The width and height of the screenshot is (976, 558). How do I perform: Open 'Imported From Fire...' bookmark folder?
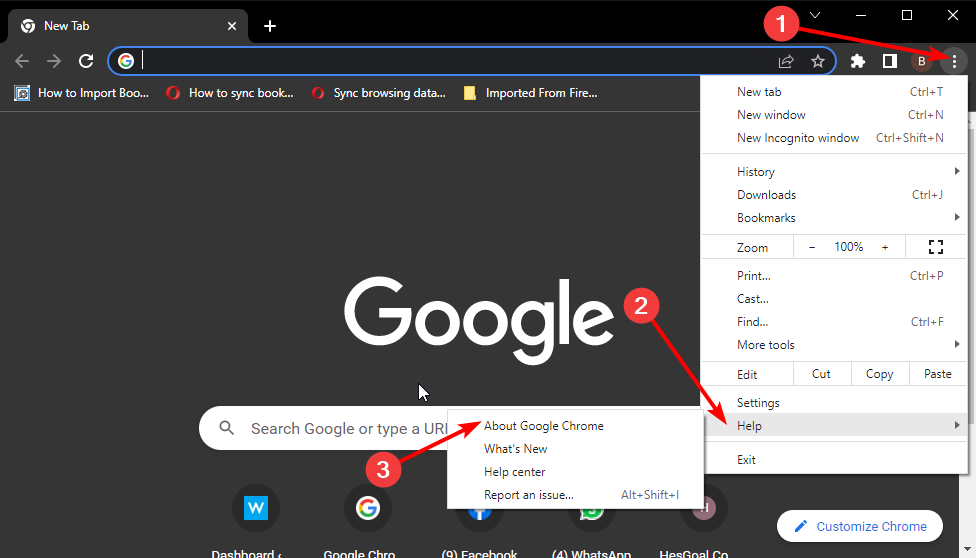(530, 93)
